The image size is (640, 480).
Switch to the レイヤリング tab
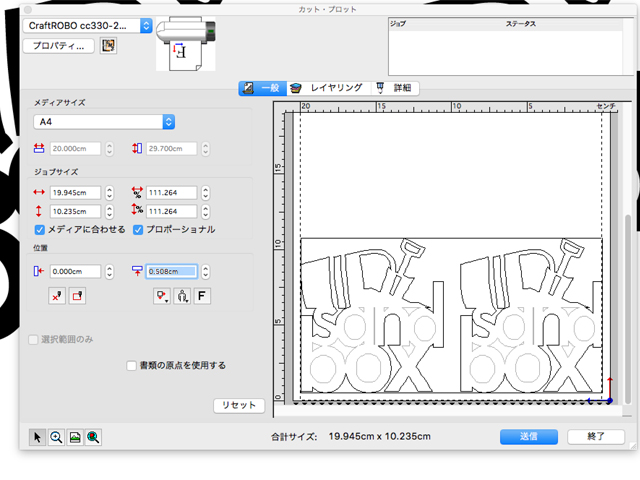pyautogui.click(x=328, y=88)
